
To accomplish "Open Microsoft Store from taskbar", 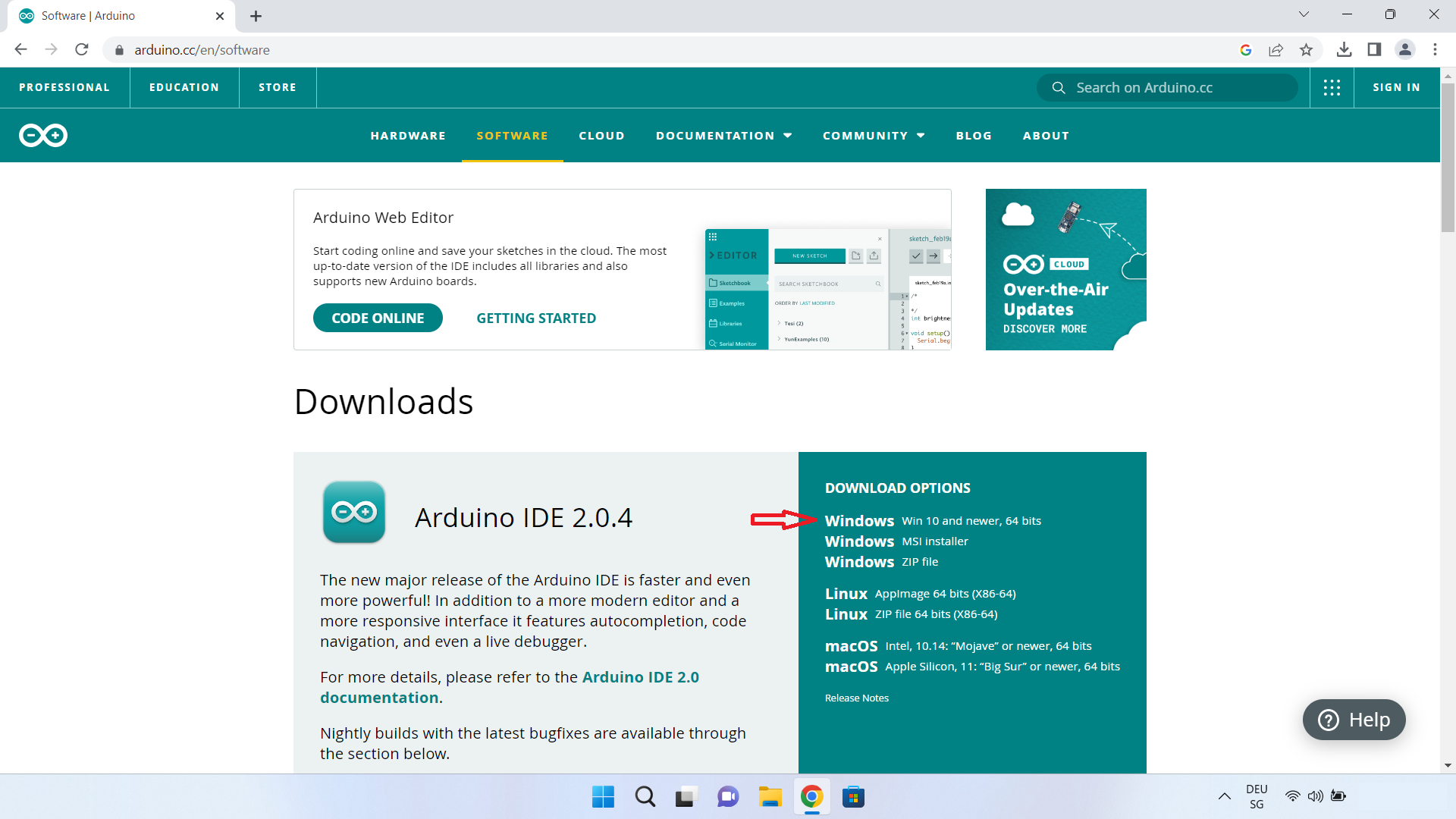I will (853, 797).
